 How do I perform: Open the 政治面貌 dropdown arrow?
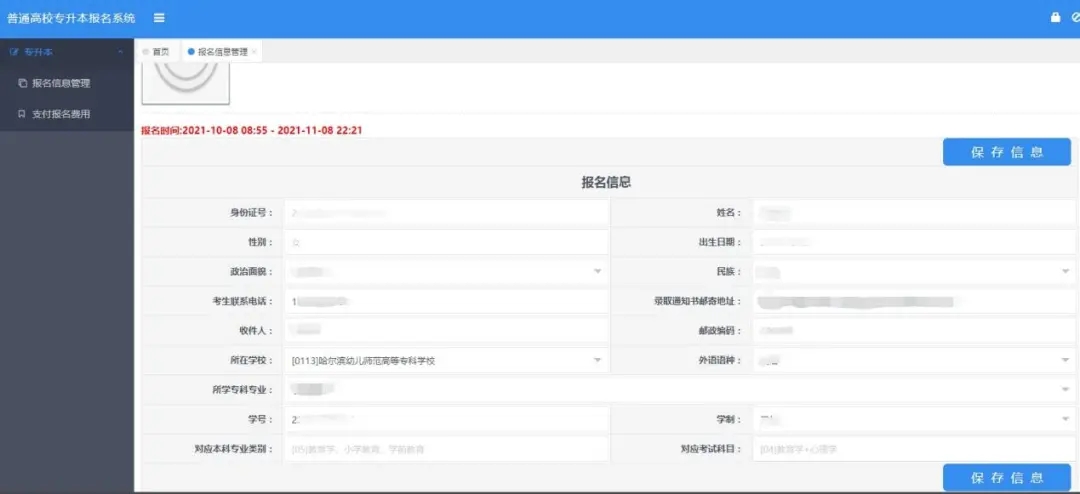(597, 271)
